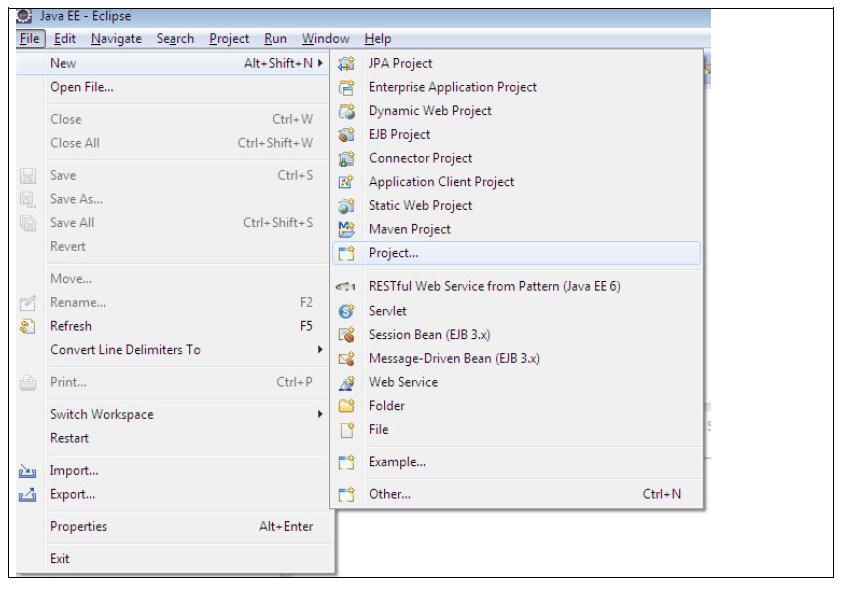This screenshot has height=589, width=849.
Task: Click the Refresh icon in File menu
Action: point(28,326)
